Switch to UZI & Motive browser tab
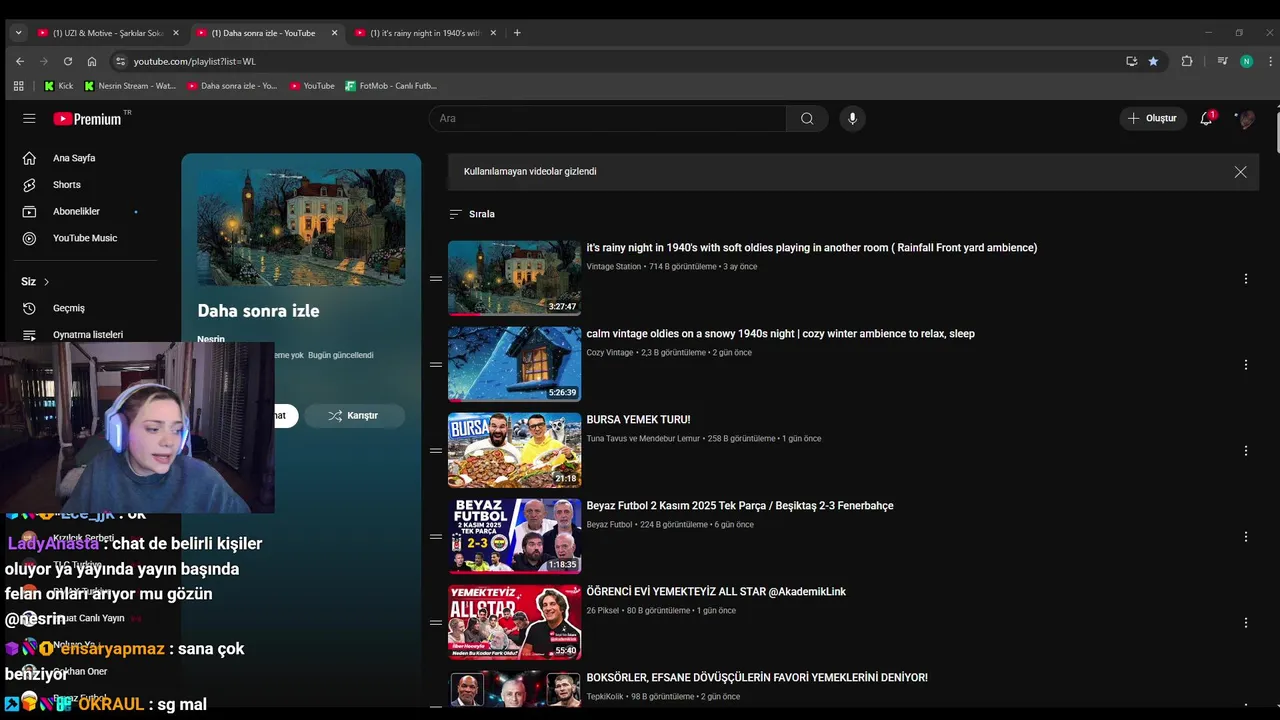Image resolution: width=1280 pixels, height=720 pixels. click(108, 33)
